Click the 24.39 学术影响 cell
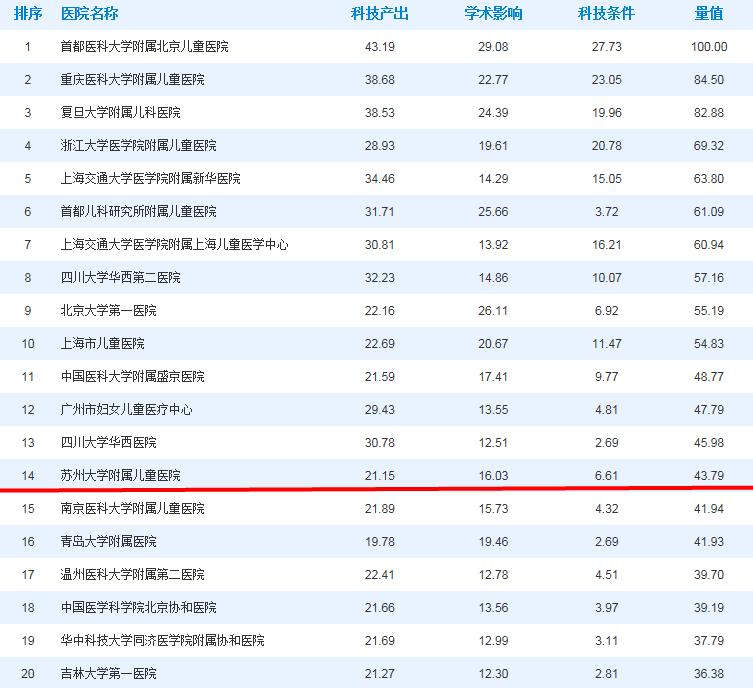The image size is (753, 688). (493, 112)
